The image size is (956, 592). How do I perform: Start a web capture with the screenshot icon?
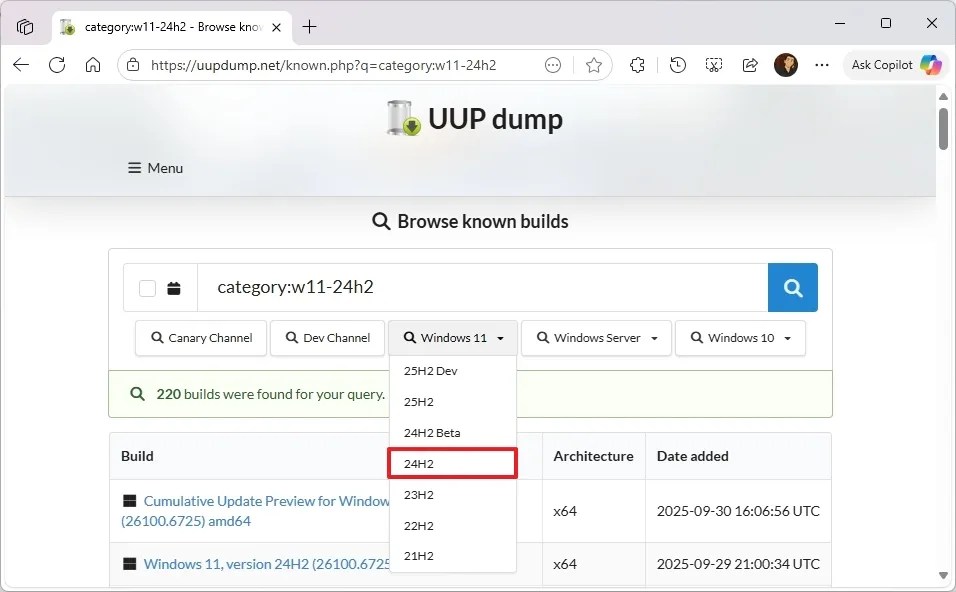point(713,64)
